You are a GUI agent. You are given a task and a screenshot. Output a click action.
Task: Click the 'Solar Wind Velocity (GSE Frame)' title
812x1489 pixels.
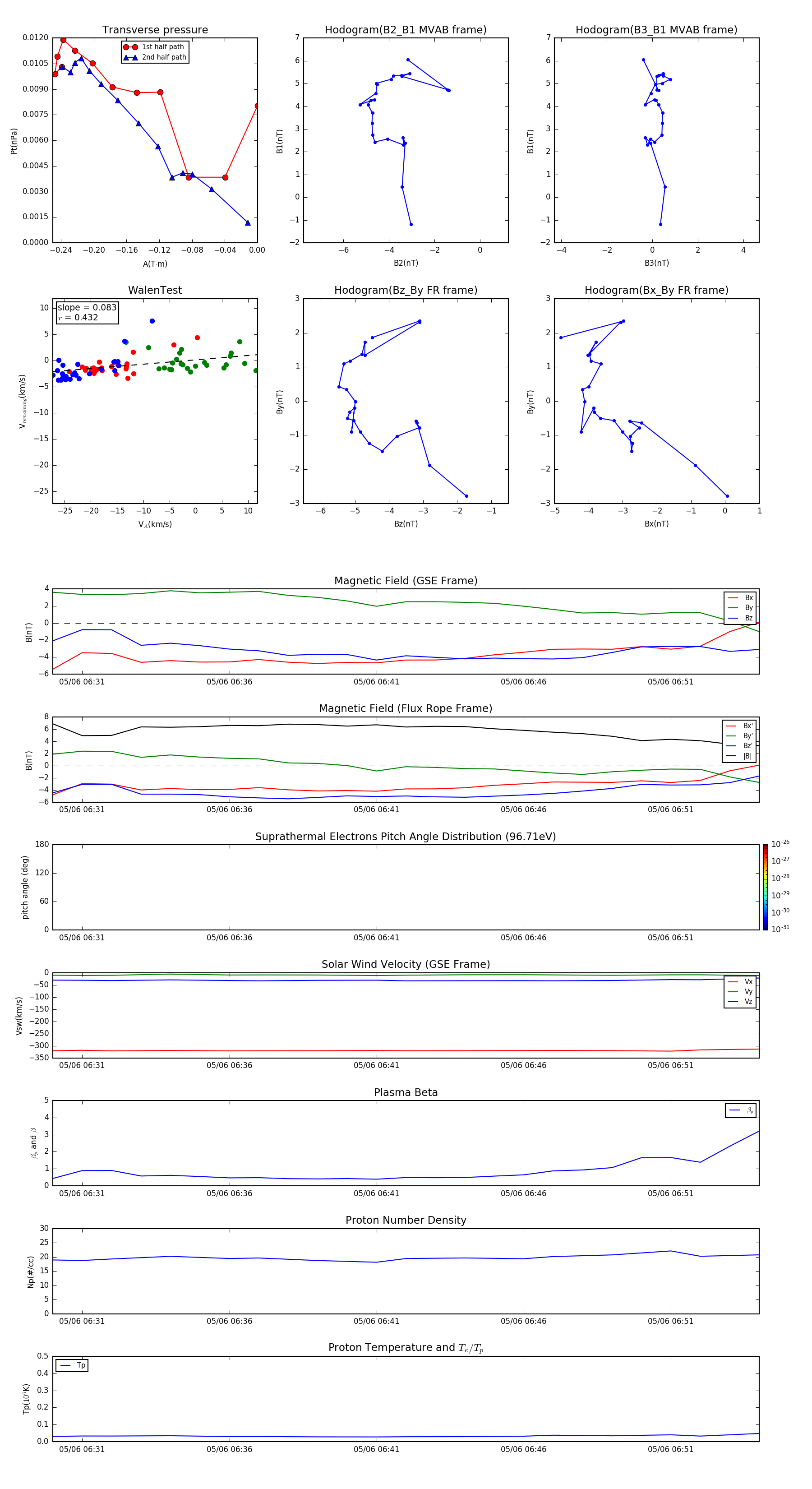pyautogui.click(x=406, y=964)
